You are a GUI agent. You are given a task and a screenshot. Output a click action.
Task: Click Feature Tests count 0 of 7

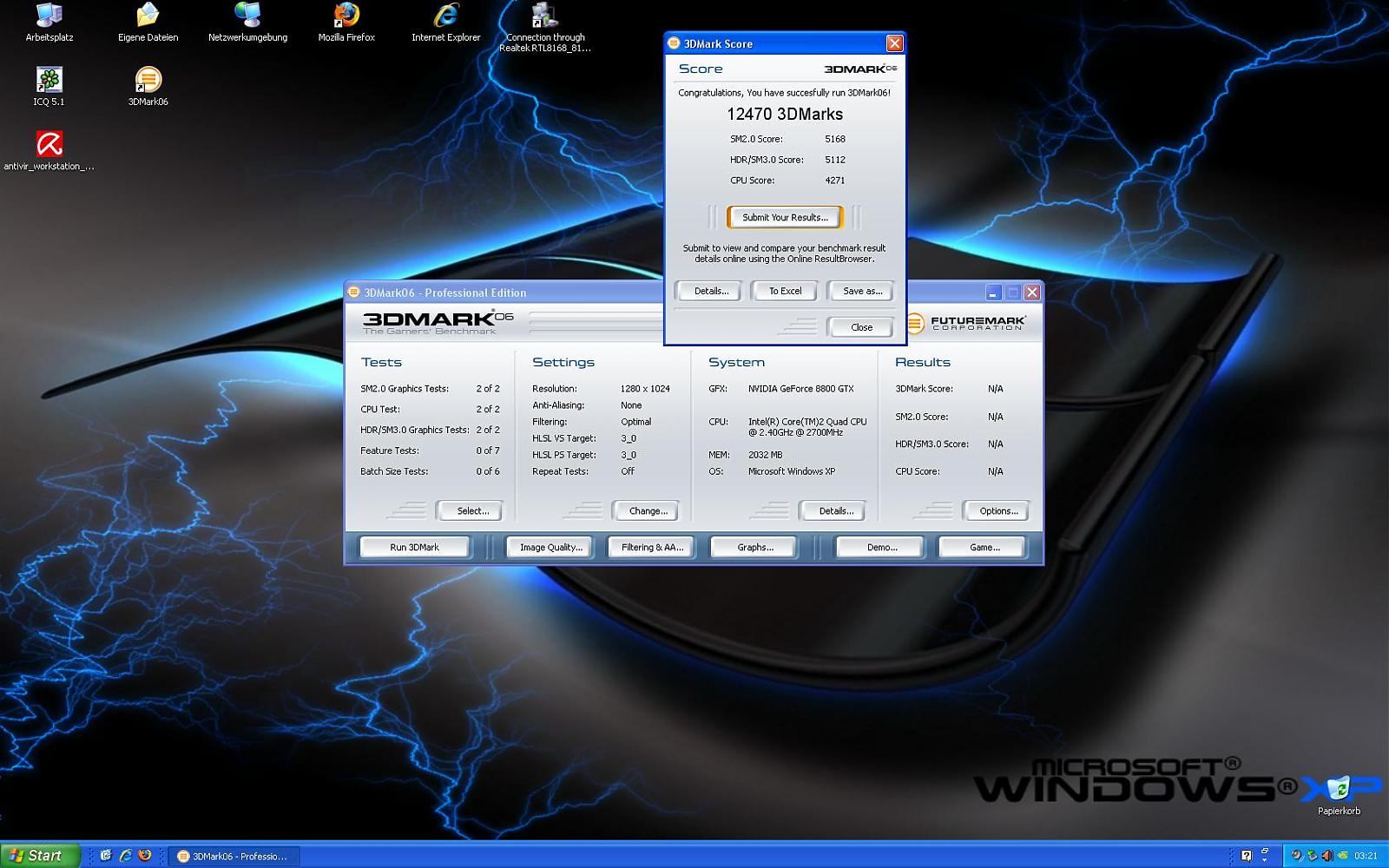point(488,450)
